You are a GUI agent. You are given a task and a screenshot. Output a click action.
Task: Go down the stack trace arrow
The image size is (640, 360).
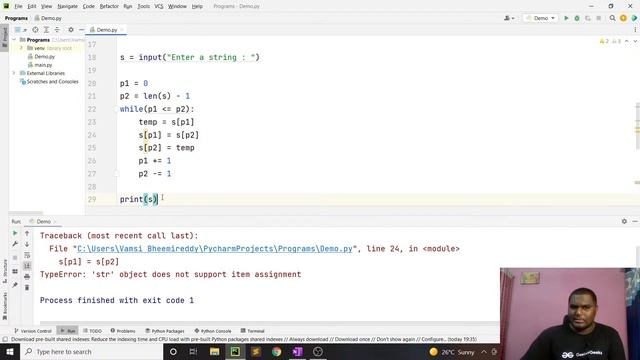27,244
